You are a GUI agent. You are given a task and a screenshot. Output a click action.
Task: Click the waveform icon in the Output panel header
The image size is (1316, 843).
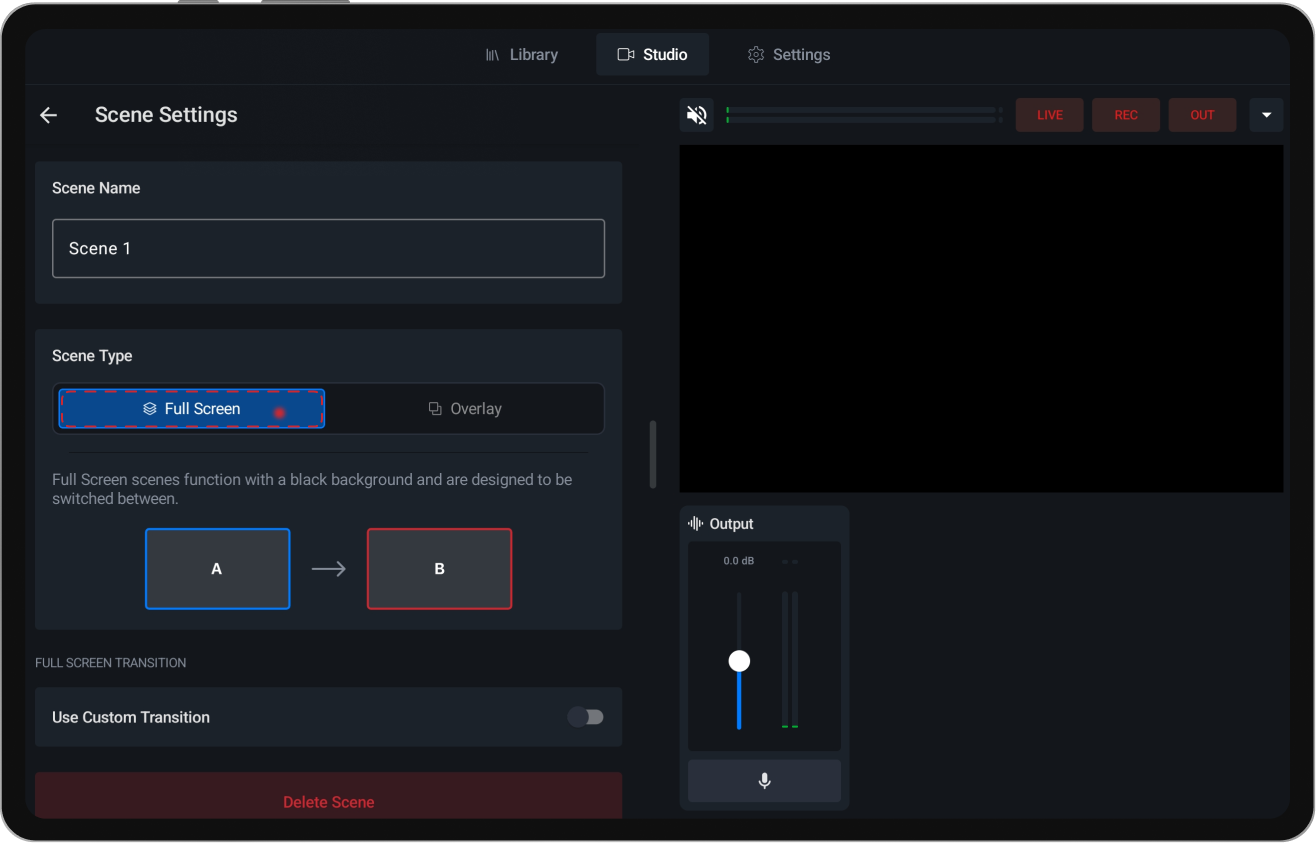(x=694, y=523)
